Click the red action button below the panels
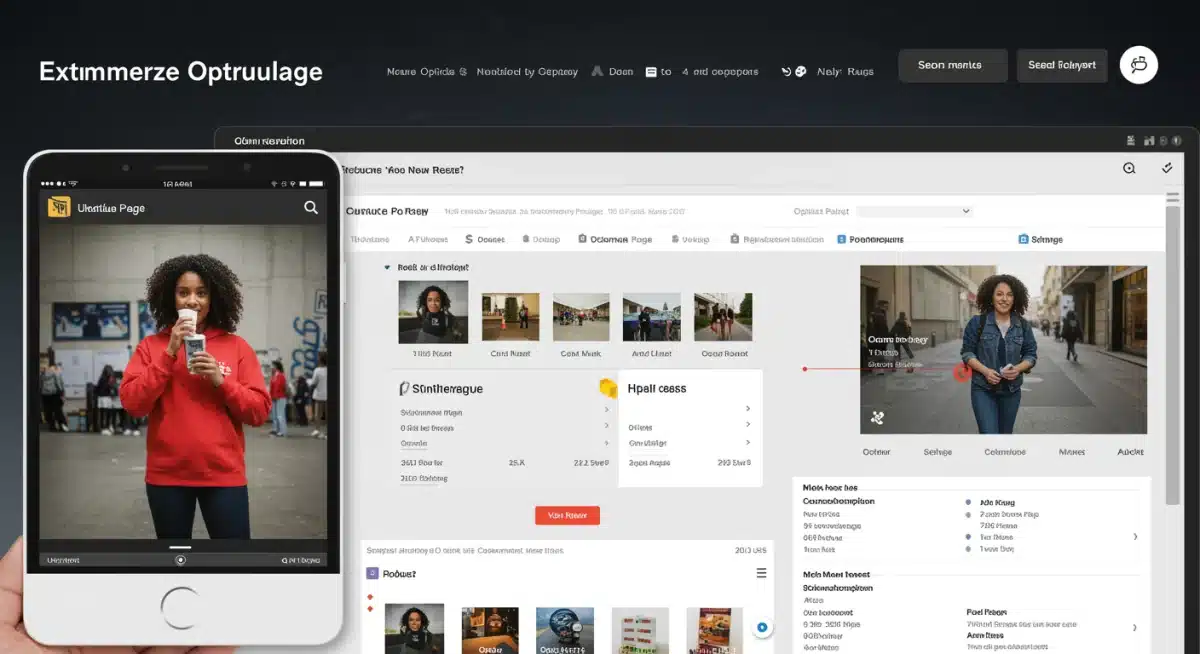The height and width of the screenshot is (654, 1200). (567, 515)
